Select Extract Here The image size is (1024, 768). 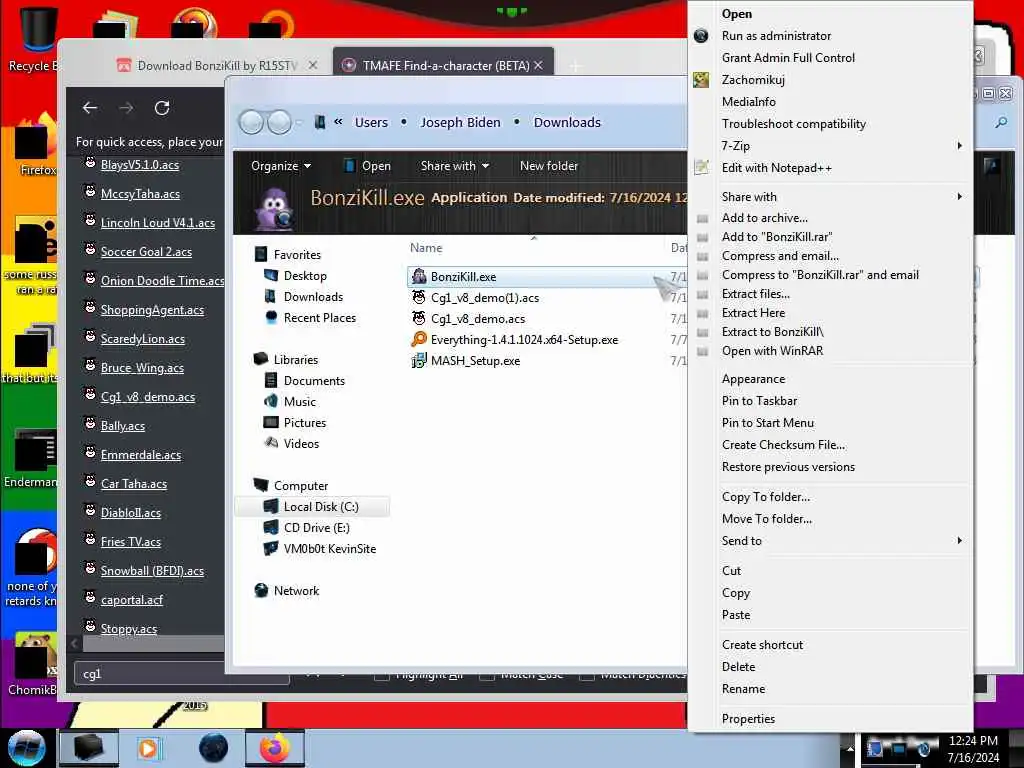[x=753, y=313]
